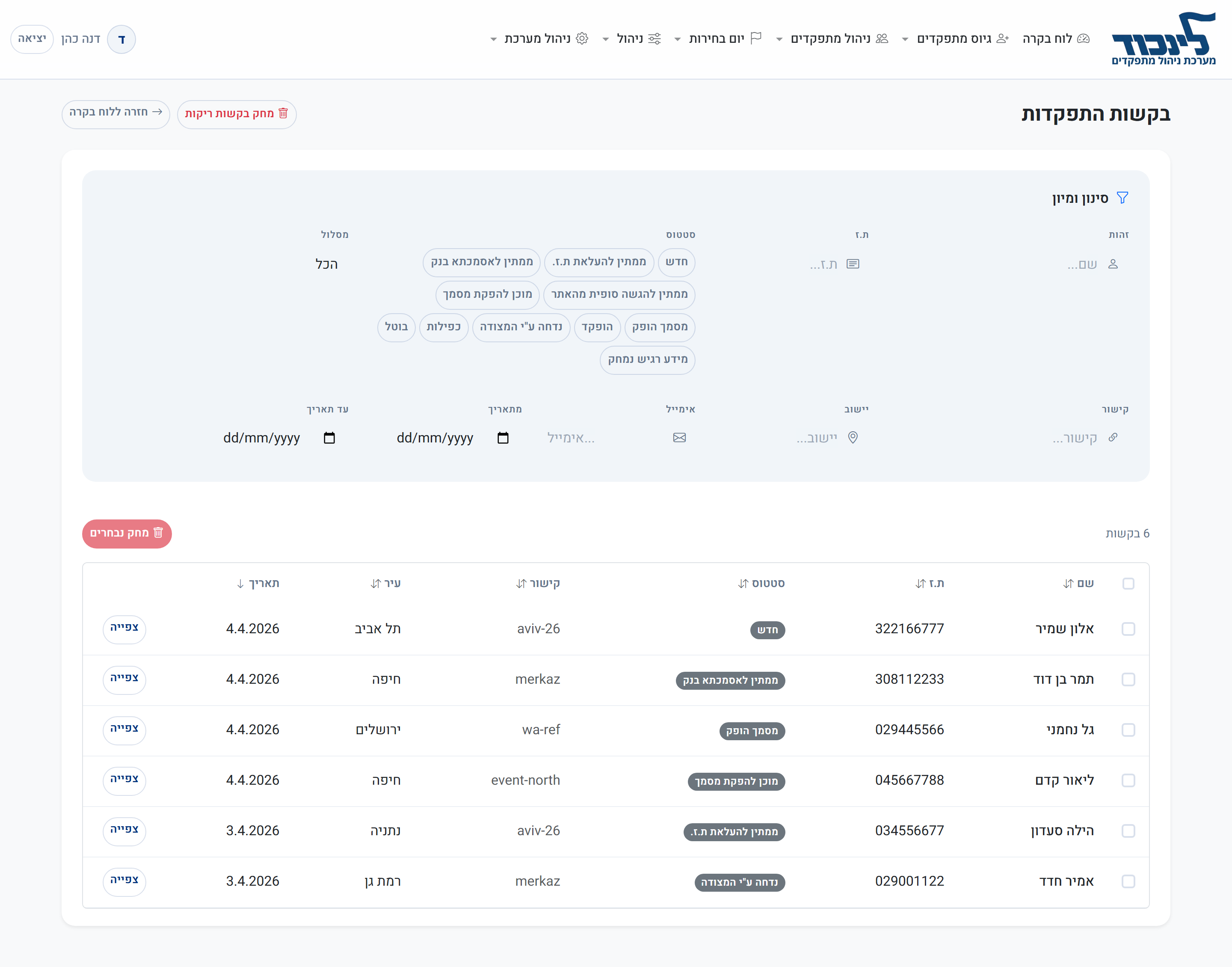Filter by status chip ממתין לאסמכתא בנק
1232x967 pixels.
tap(481, 262)
